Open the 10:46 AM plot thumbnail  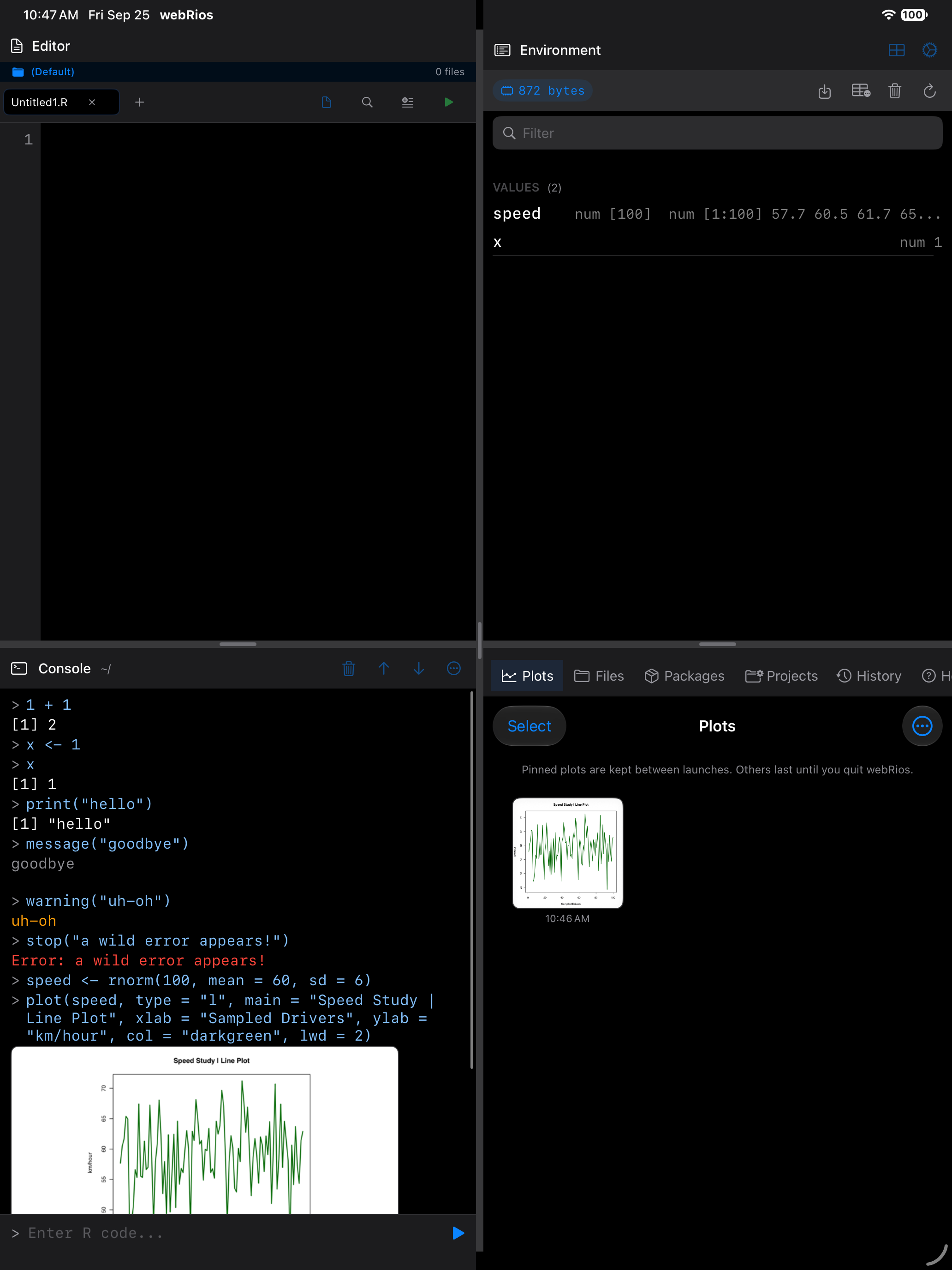click(567, 853)
